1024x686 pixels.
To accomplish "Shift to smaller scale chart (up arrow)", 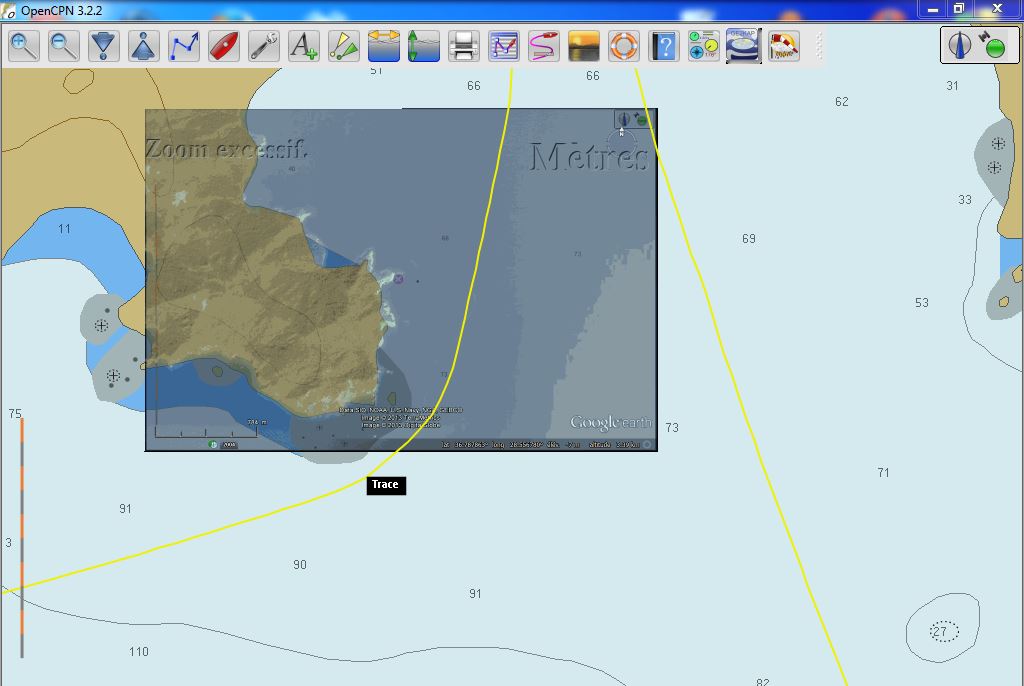I will pos(144,46).
